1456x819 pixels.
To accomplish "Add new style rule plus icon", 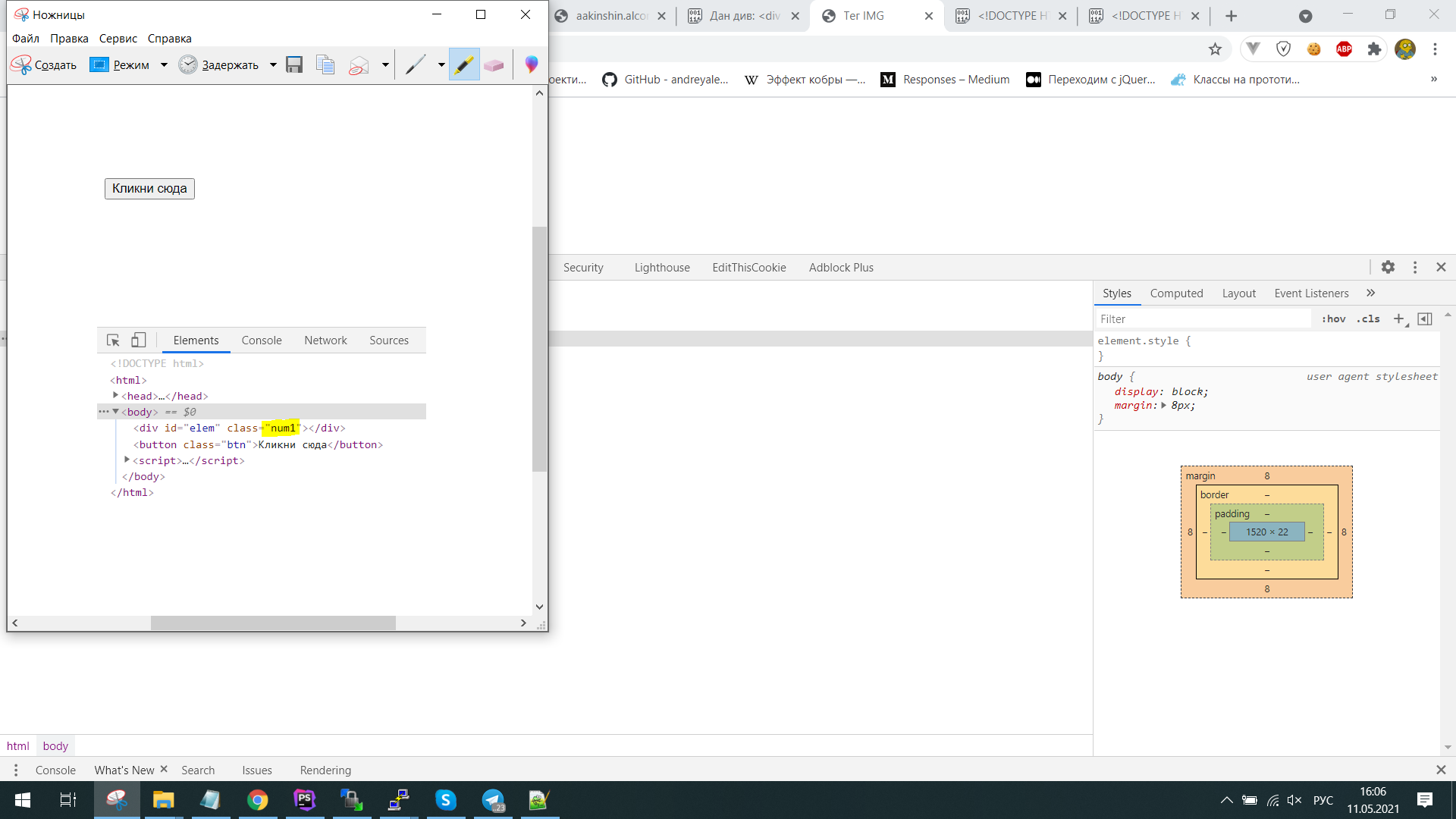I will (x=1399, y=319).
